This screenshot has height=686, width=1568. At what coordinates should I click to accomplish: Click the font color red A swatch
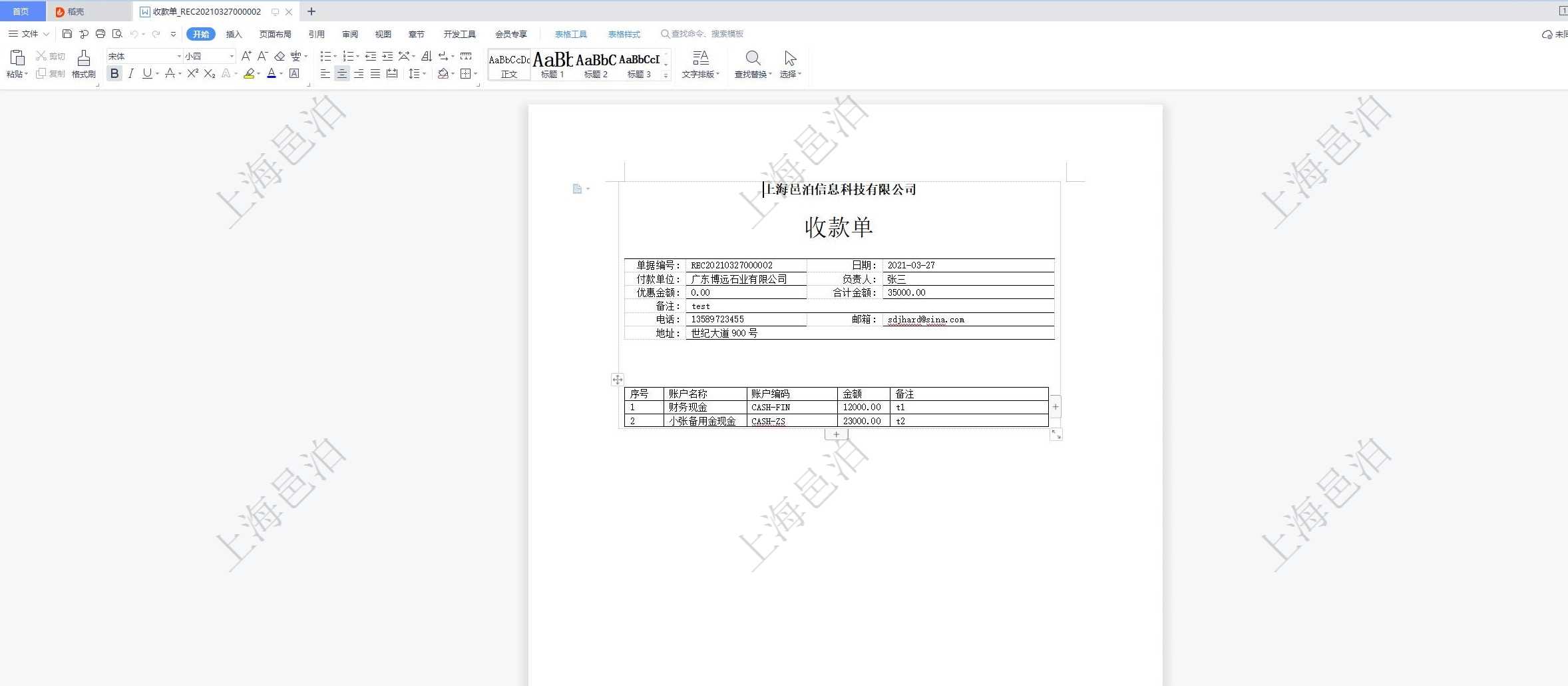point(272,74)
